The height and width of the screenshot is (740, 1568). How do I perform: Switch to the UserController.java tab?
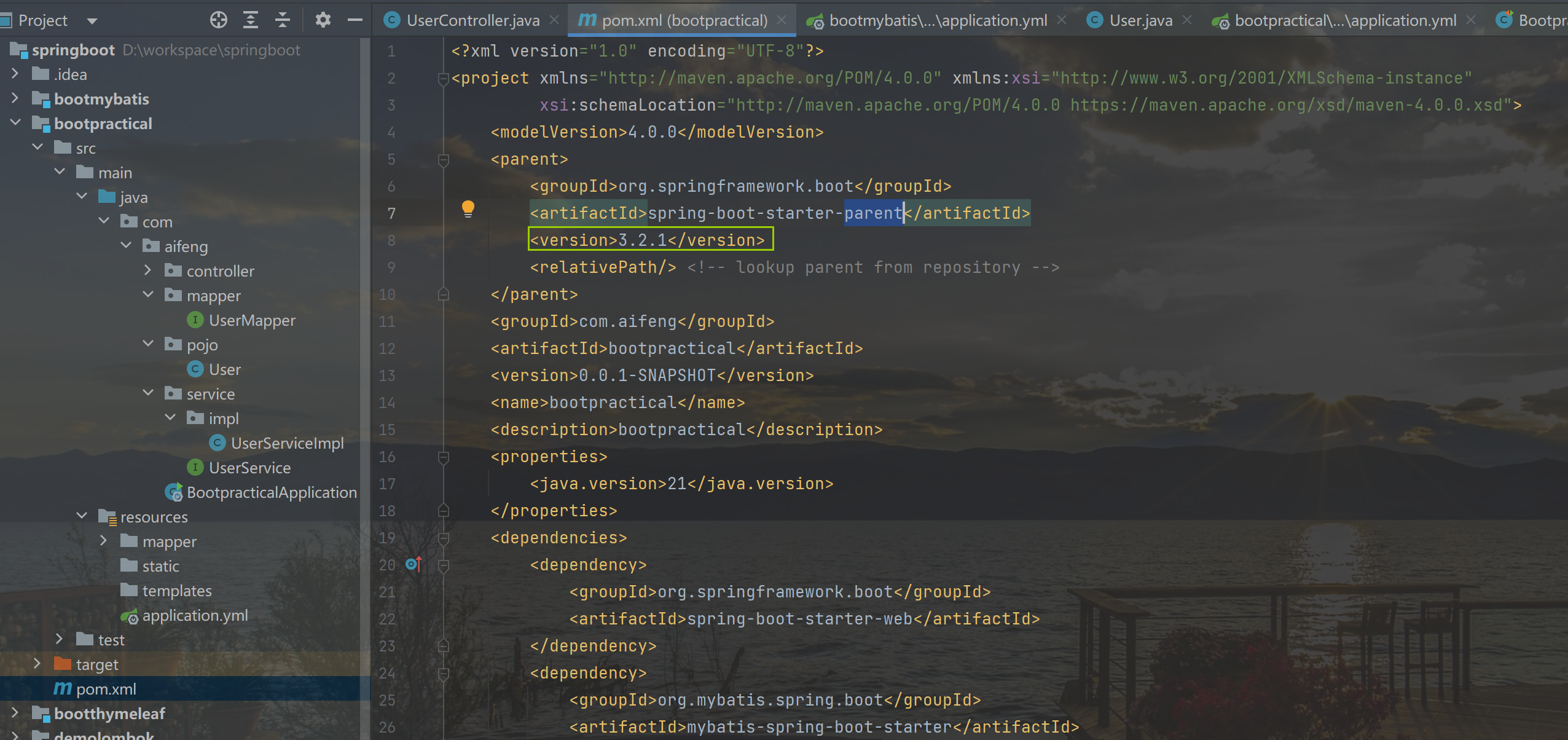pyautogui.click(x=473, y=20)
